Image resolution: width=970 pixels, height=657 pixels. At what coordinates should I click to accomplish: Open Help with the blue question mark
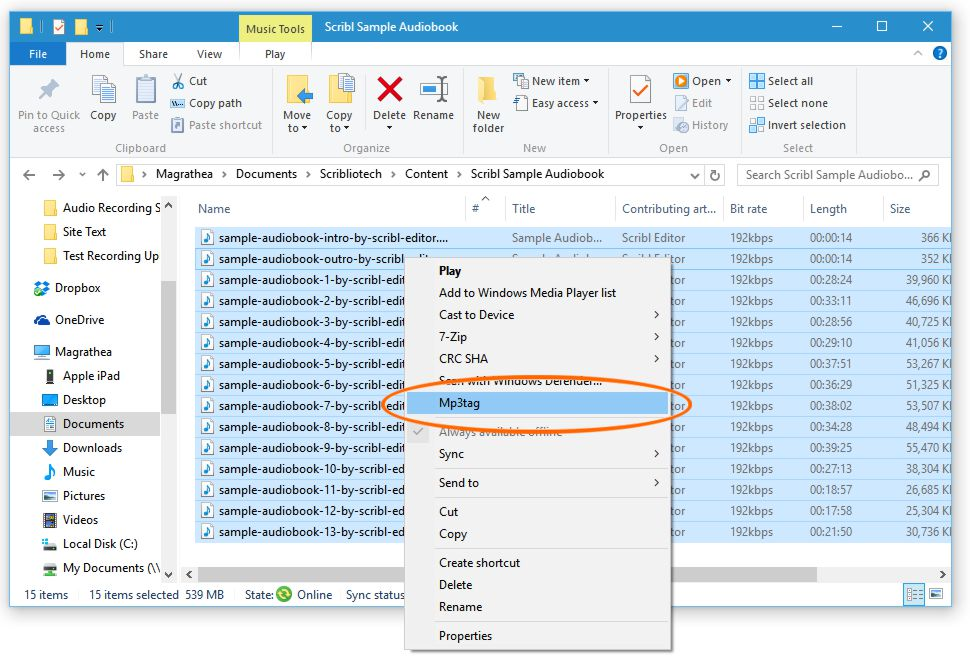940,53
